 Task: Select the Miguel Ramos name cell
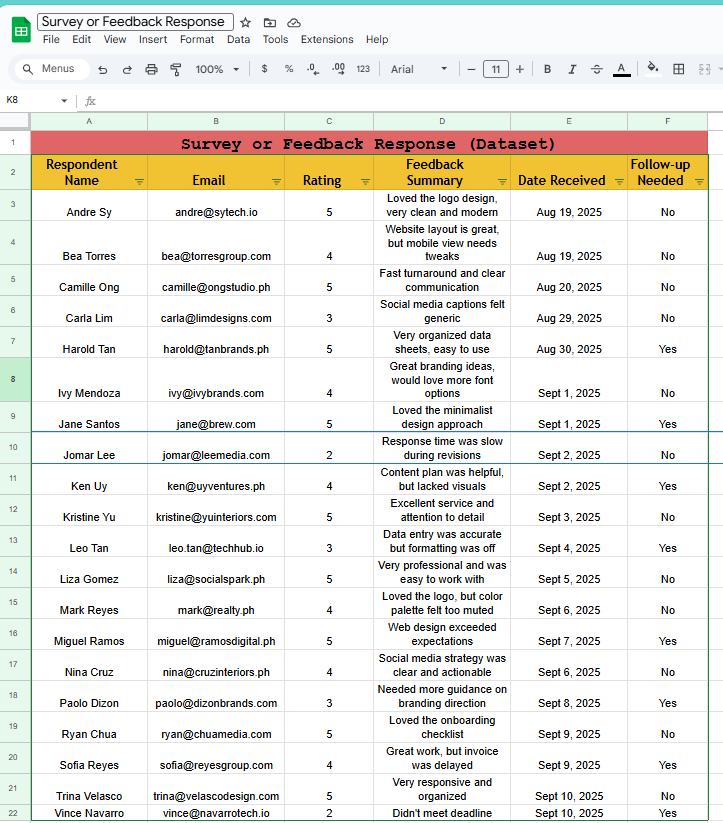tap(89, 635)
